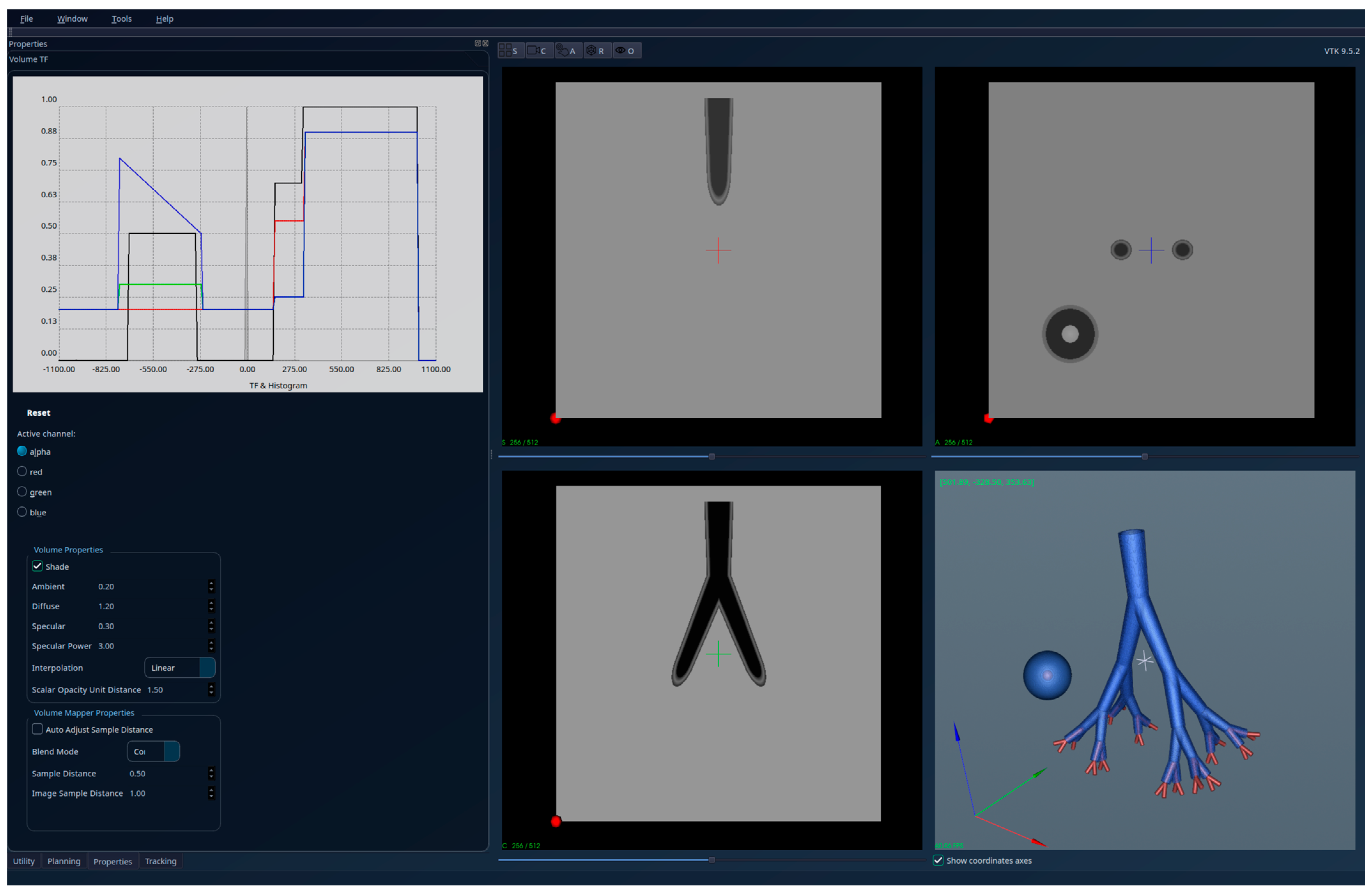
Task: Click the Reset button
Action: (38, 413)
